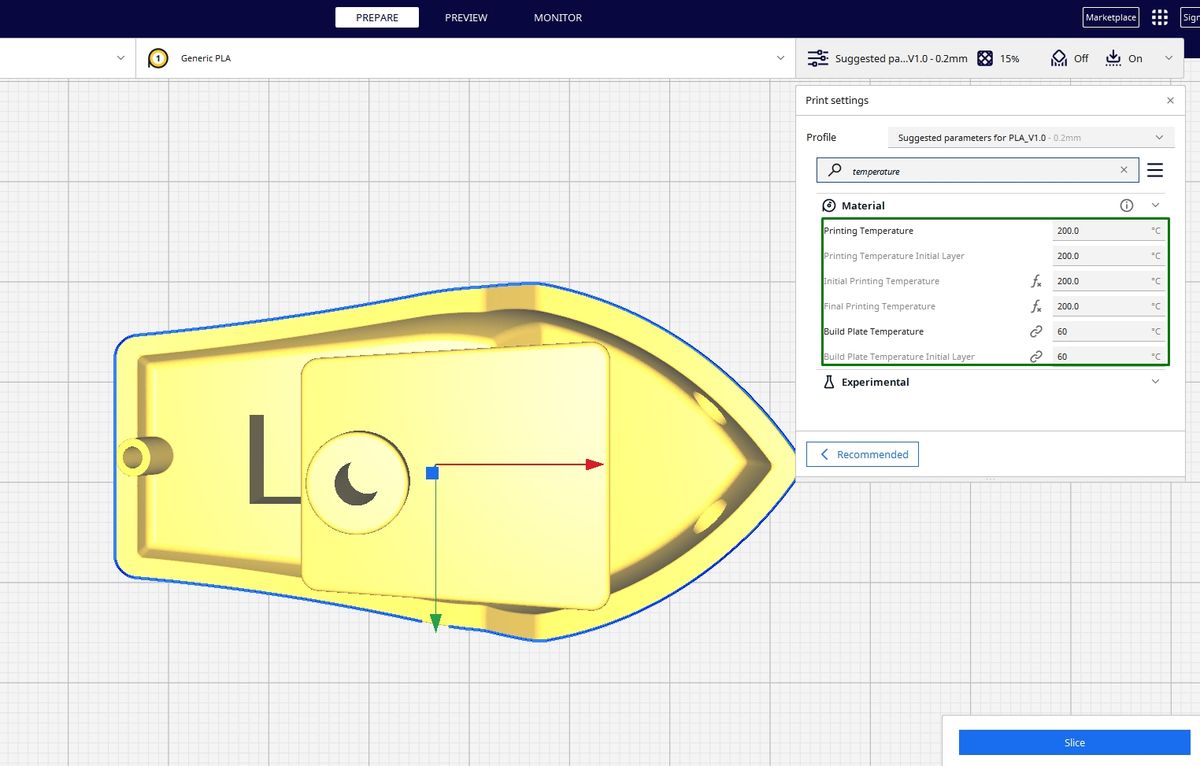Clear the temperature search field
The width and height of the screenshot is (1200, 766).
point(1123,169)
